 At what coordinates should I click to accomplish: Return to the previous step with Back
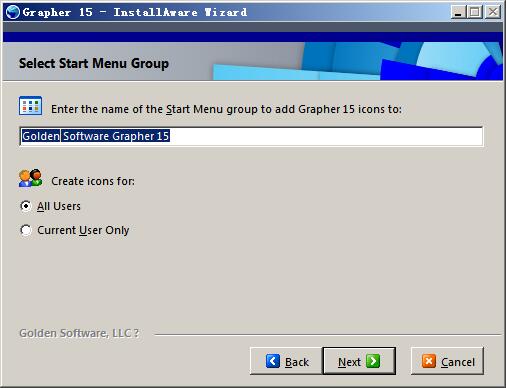[x=286, y=361]
